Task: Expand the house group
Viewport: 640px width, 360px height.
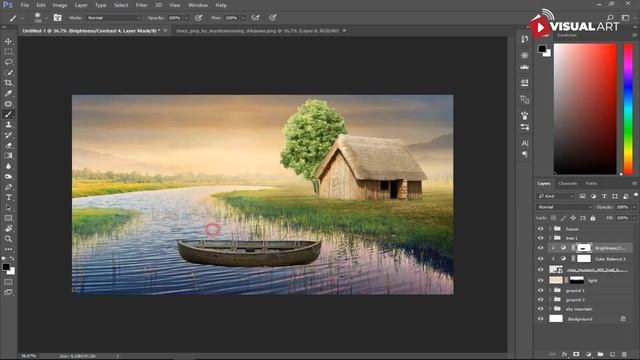Action: point(550,229)
